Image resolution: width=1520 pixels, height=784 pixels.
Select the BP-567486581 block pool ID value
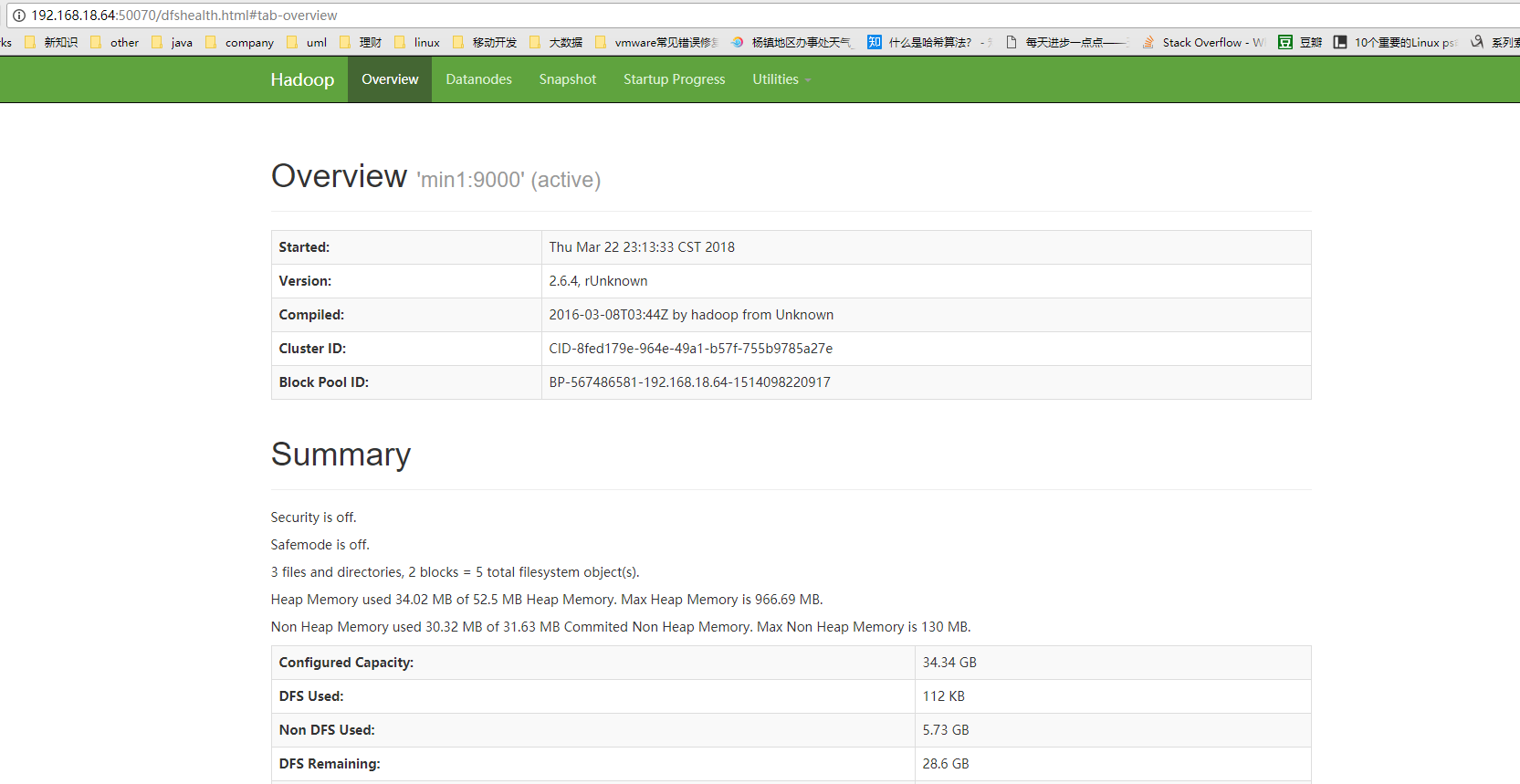689,382
